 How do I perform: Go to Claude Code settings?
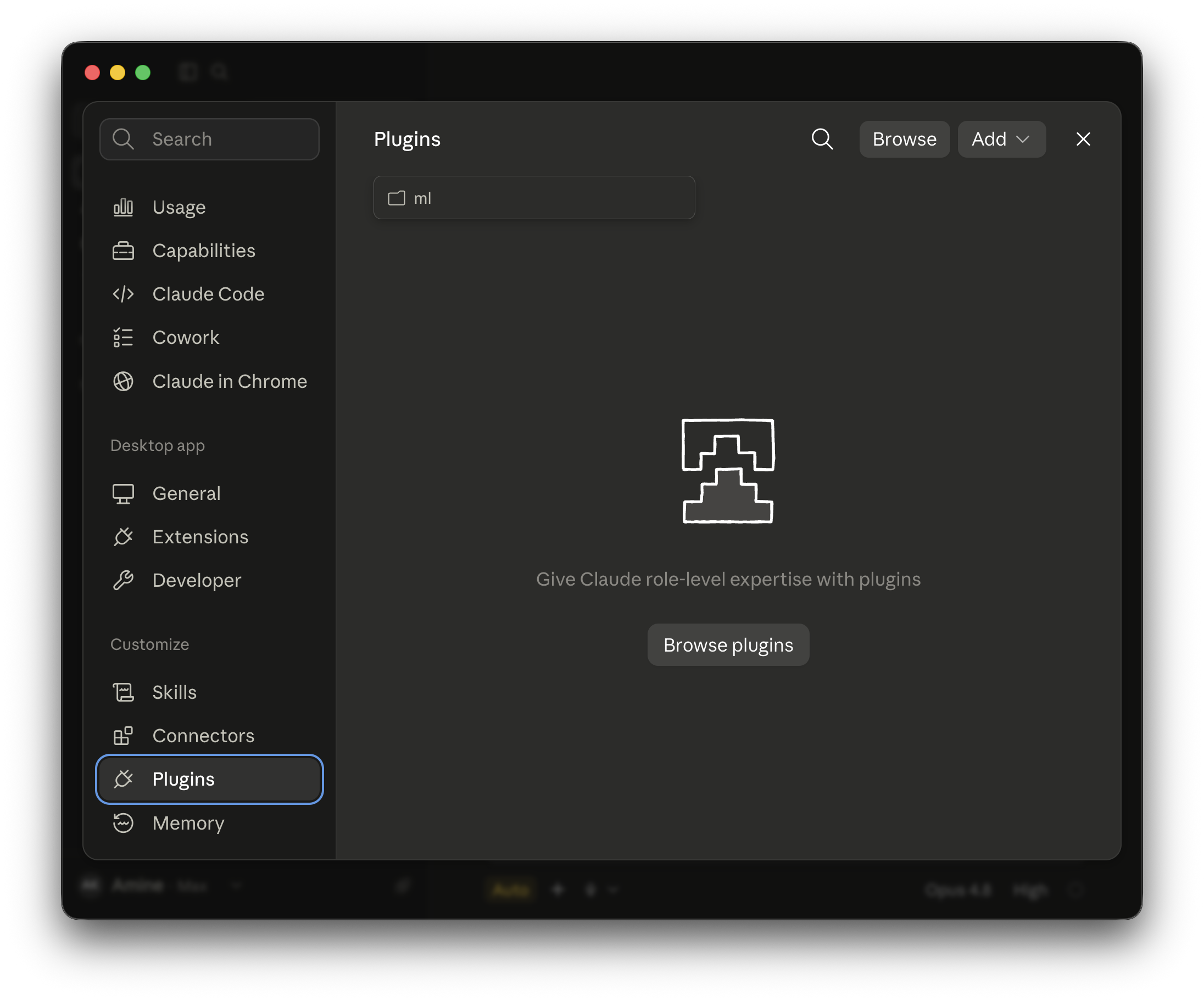(209, 294)
